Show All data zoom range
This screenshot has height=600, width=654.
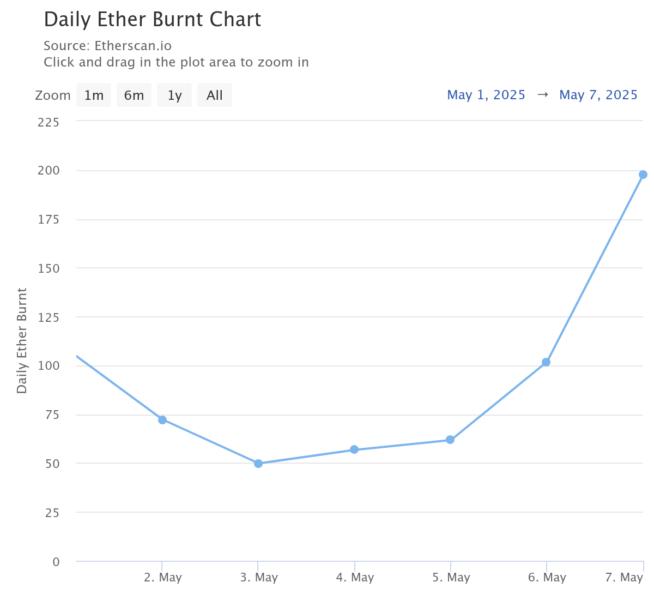click(214, 95)
